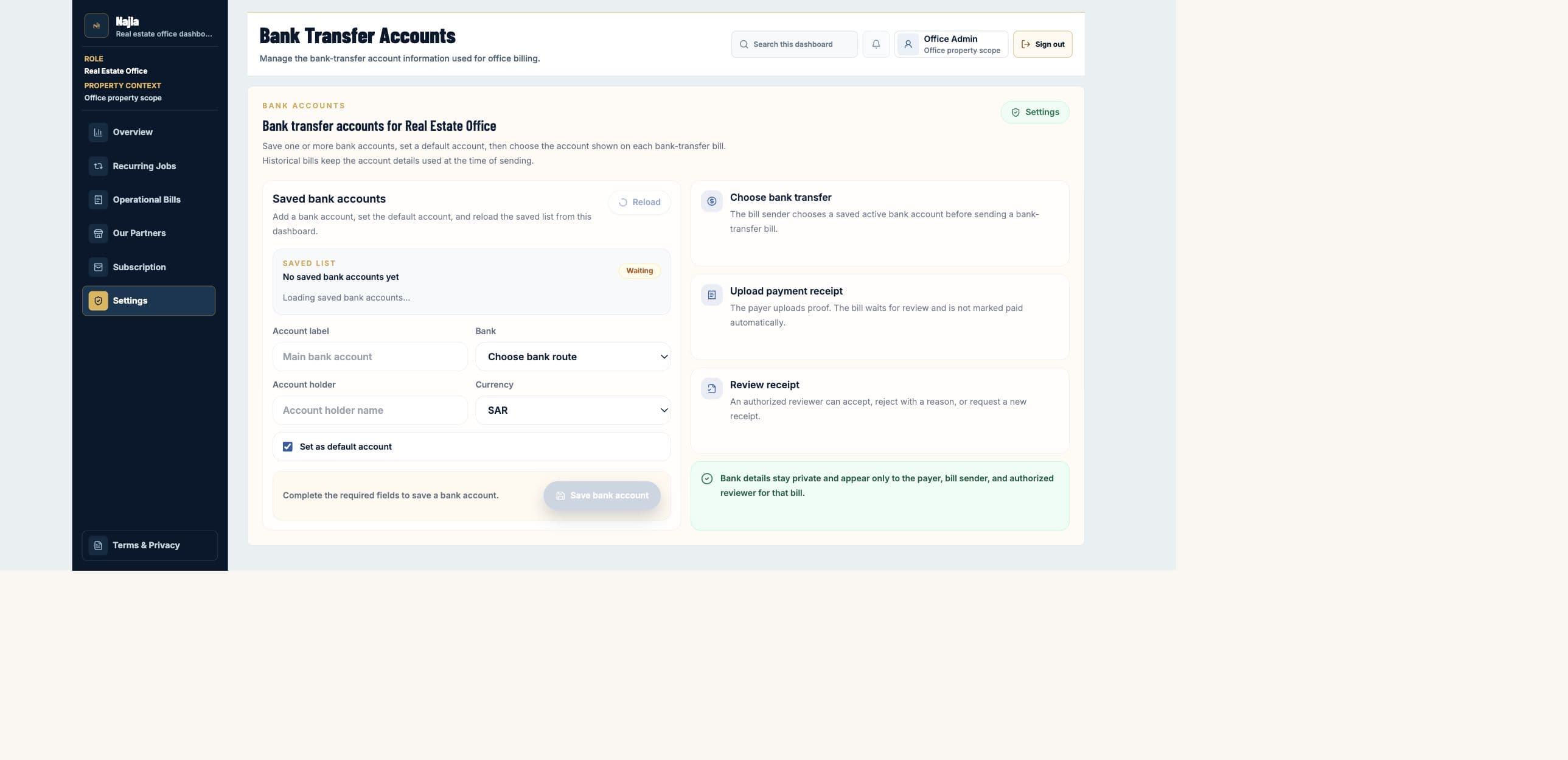Navigate to Subscription
1568x760 pixels.
(x=148, y=267)
